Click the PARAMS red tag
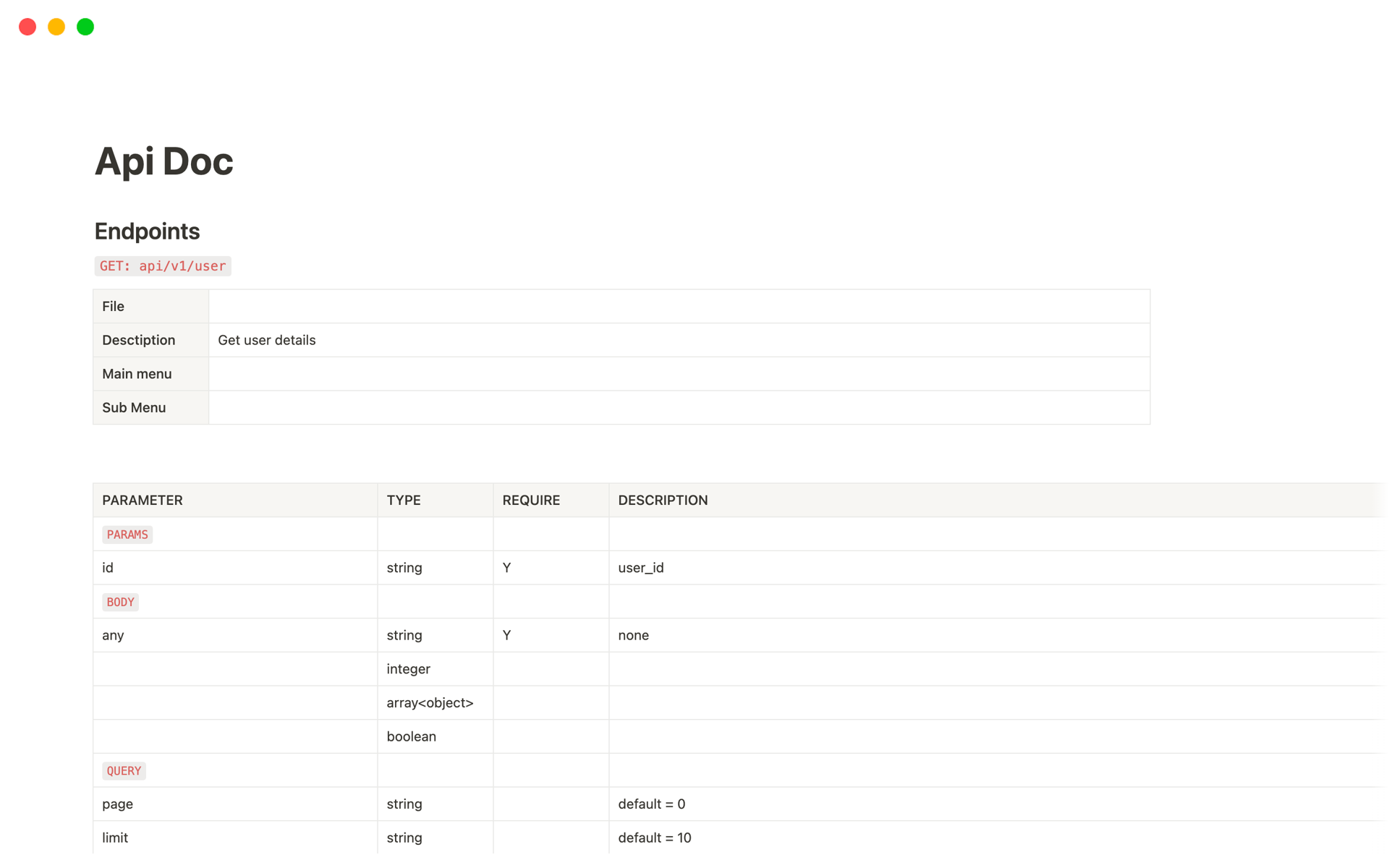This screenshot has width=1389, height=868. (x=127, y=535)
